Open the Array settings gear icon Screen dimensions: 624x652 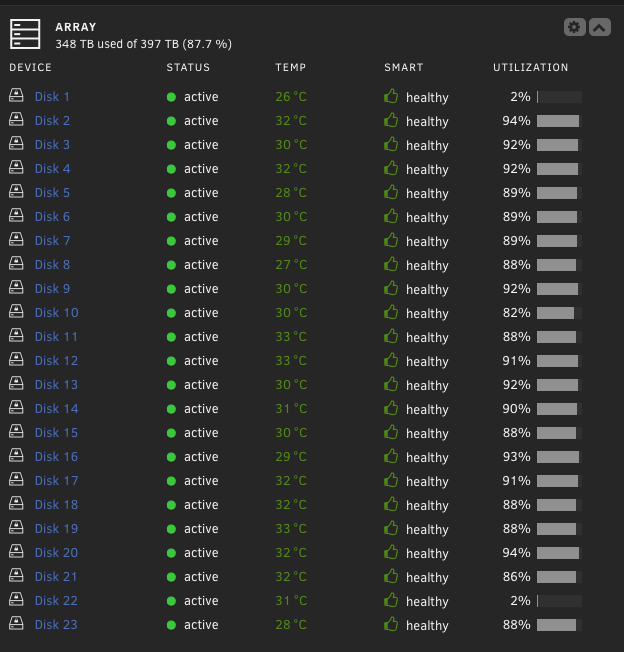tap(575, 27)
